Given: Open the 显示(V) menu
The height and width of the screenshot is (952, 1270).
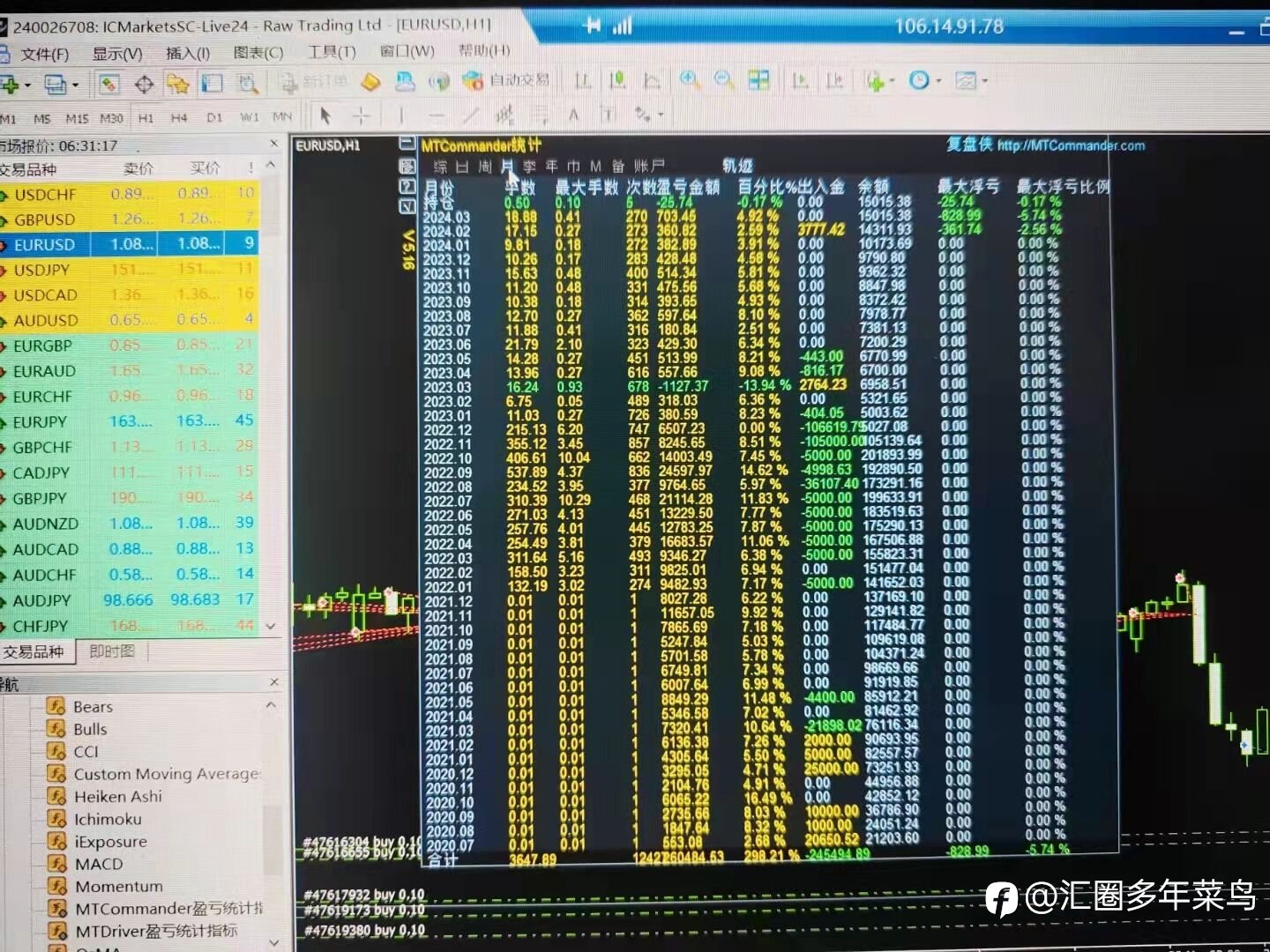Looking at the screenshot, I should (117, 54).
